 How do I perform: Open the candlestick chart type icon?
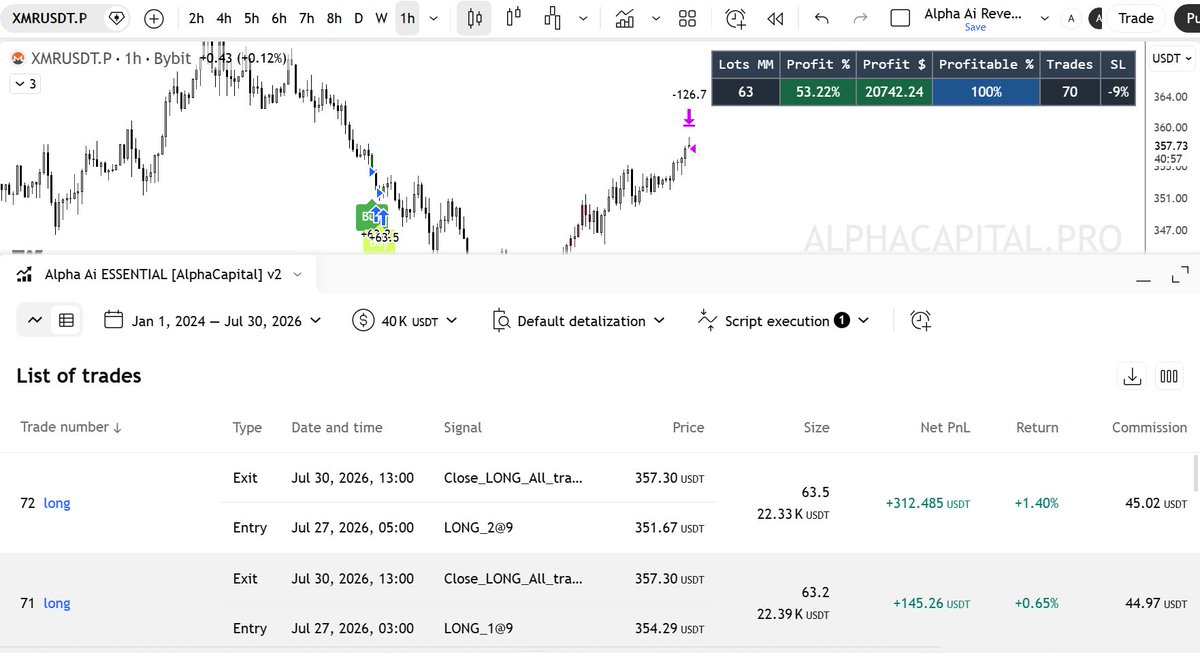475,18
